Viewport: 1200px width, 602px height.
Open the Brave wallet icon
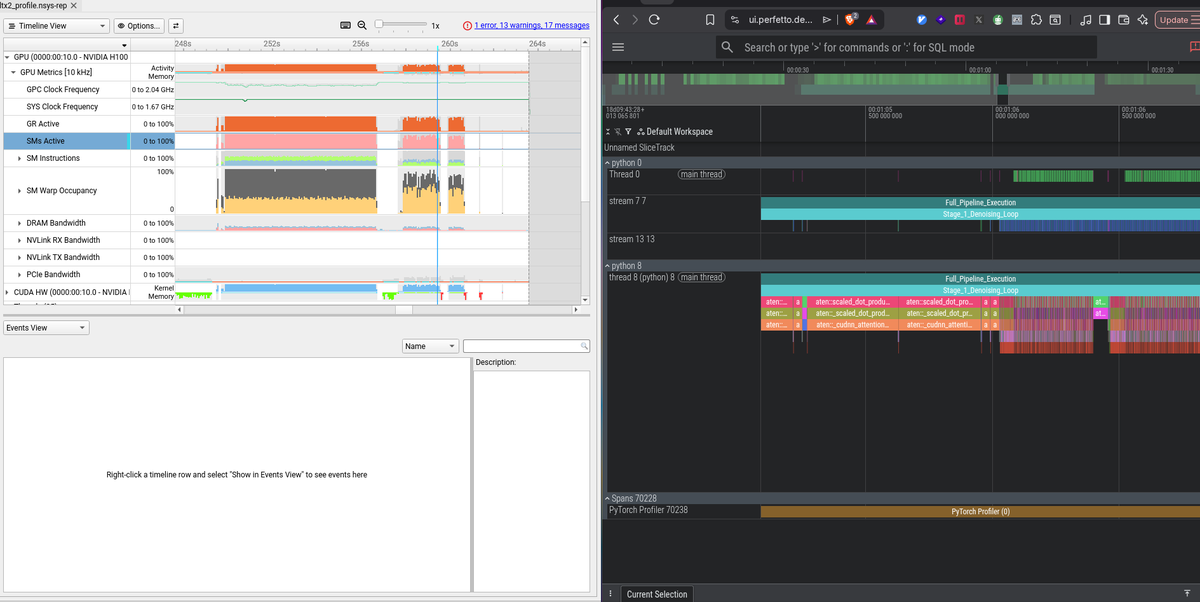(1123, 20)
